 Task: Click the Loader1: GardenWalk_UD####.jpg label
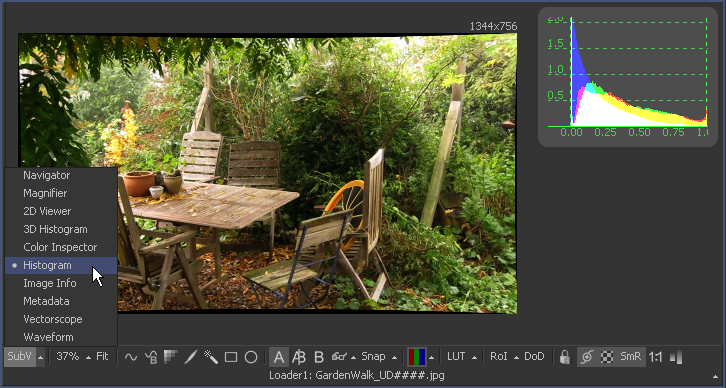357,375
